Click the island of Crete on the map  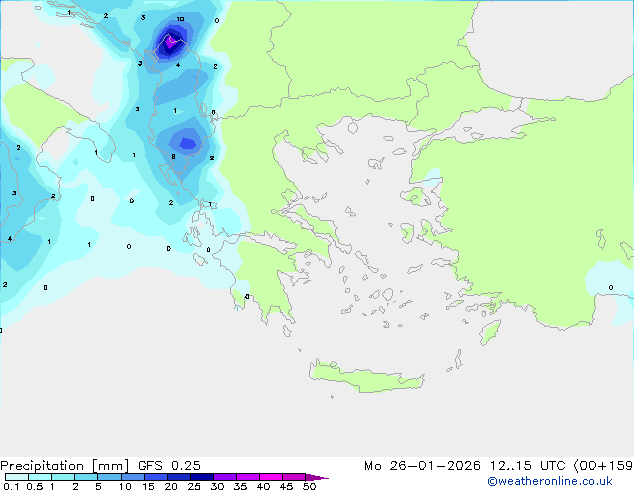[x=367, y=377]
